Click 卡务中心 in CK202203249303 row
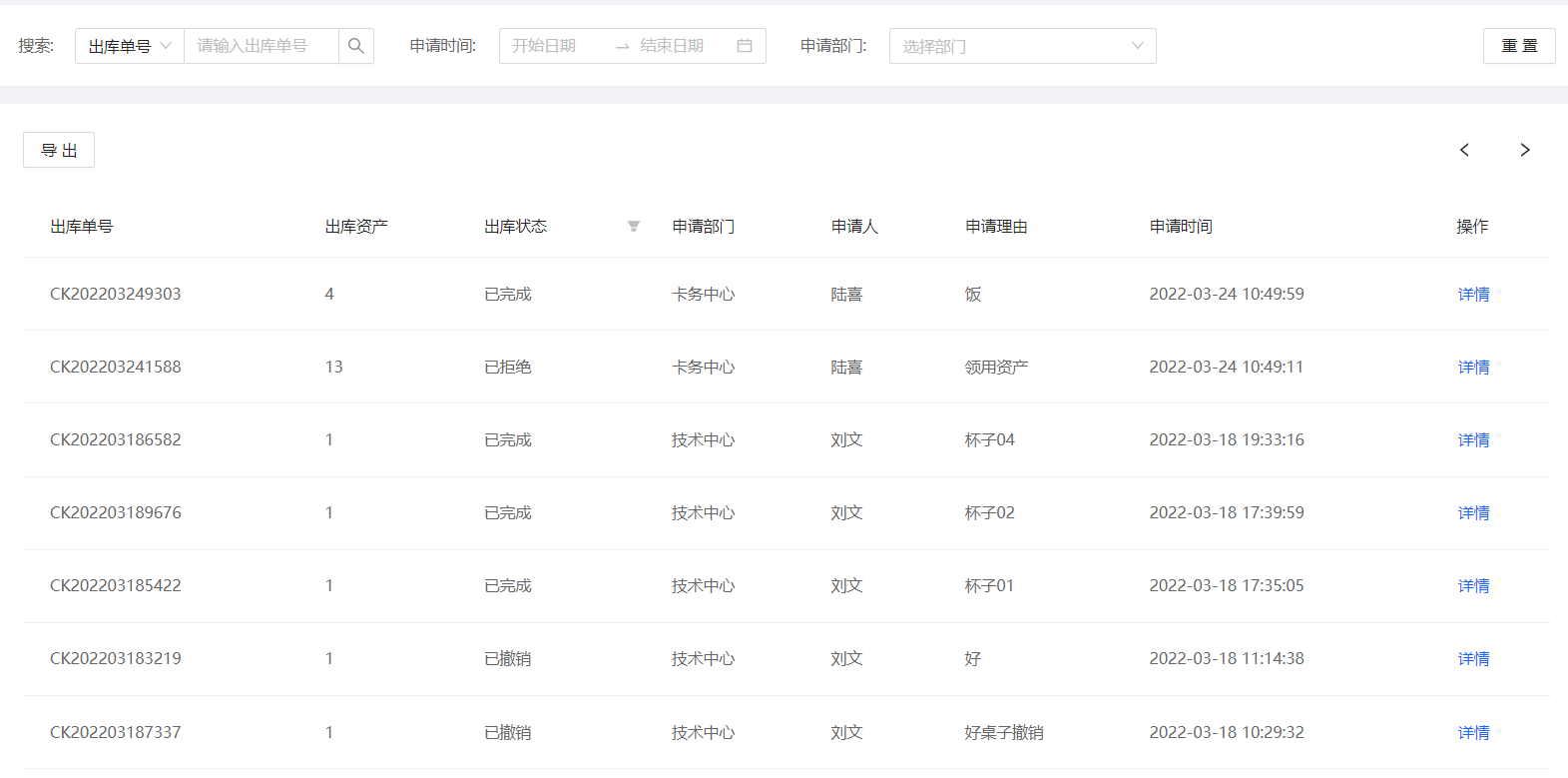 (x=704, y=294)
